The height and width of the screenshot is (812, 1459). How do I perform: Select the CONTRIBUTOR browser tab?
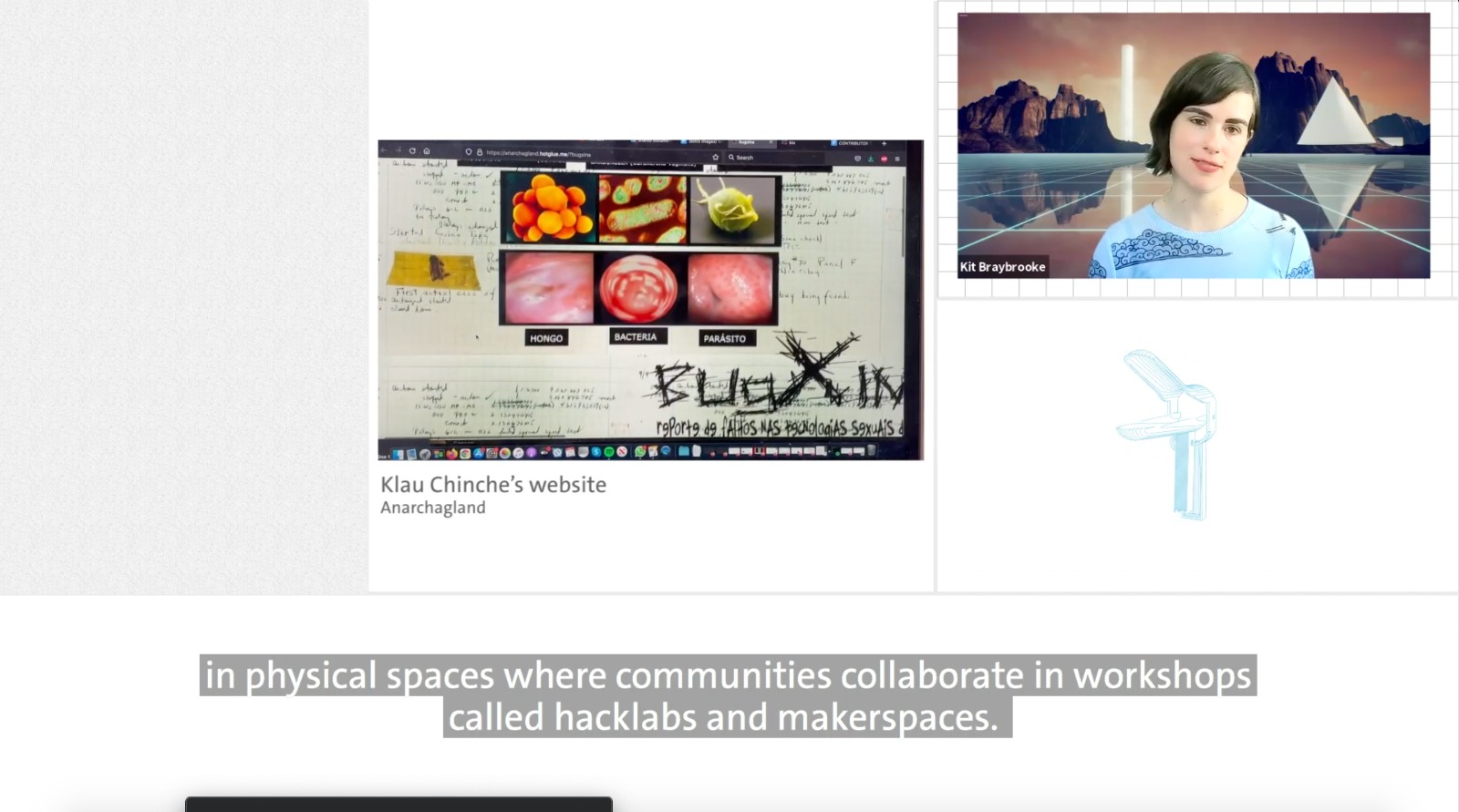pyautogui.click(x=851, y=143)
